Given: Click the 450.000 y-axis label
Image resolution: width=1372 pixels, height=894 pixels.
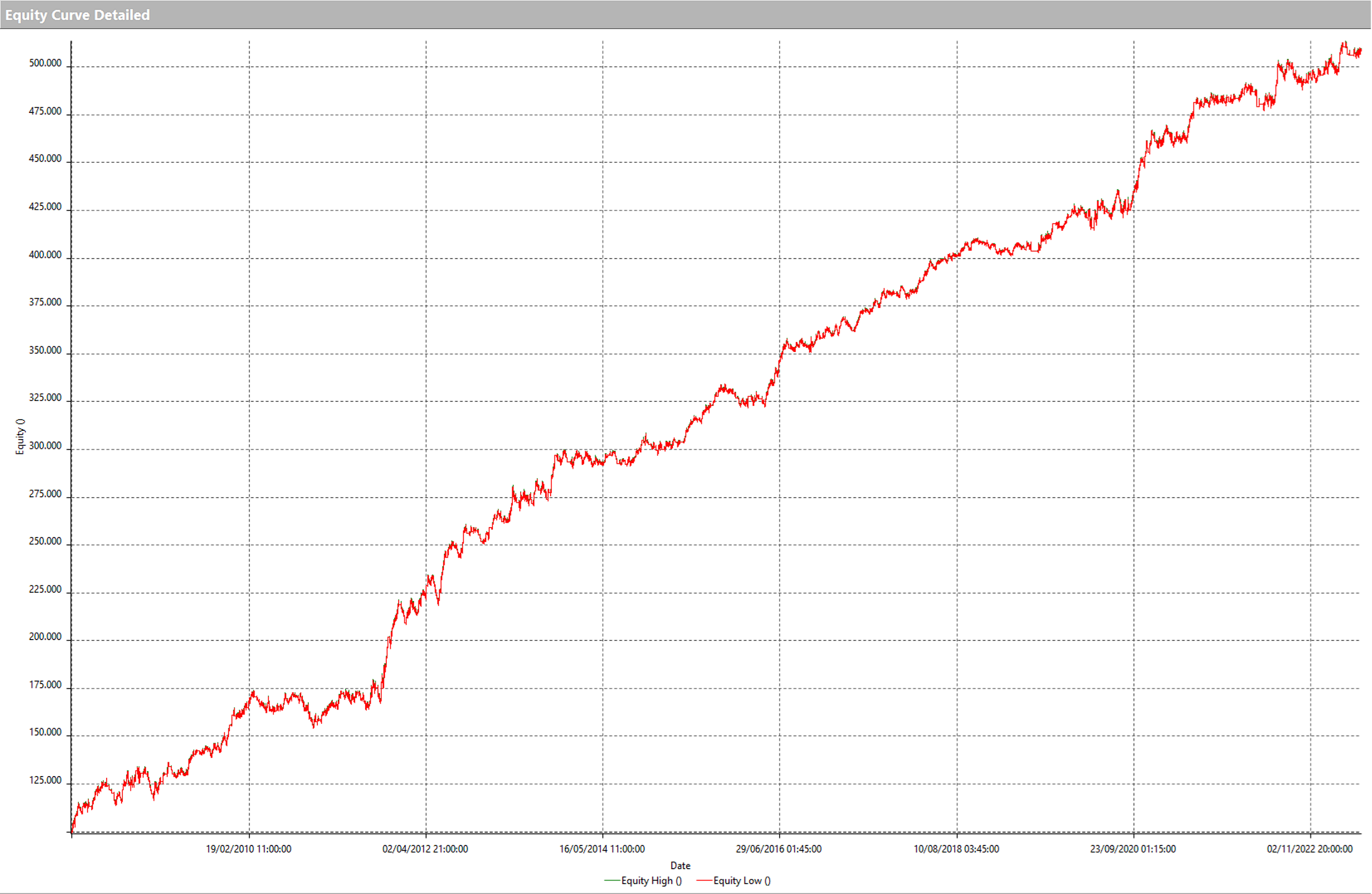Looking at the screenshot, I should tap(45, 159).
